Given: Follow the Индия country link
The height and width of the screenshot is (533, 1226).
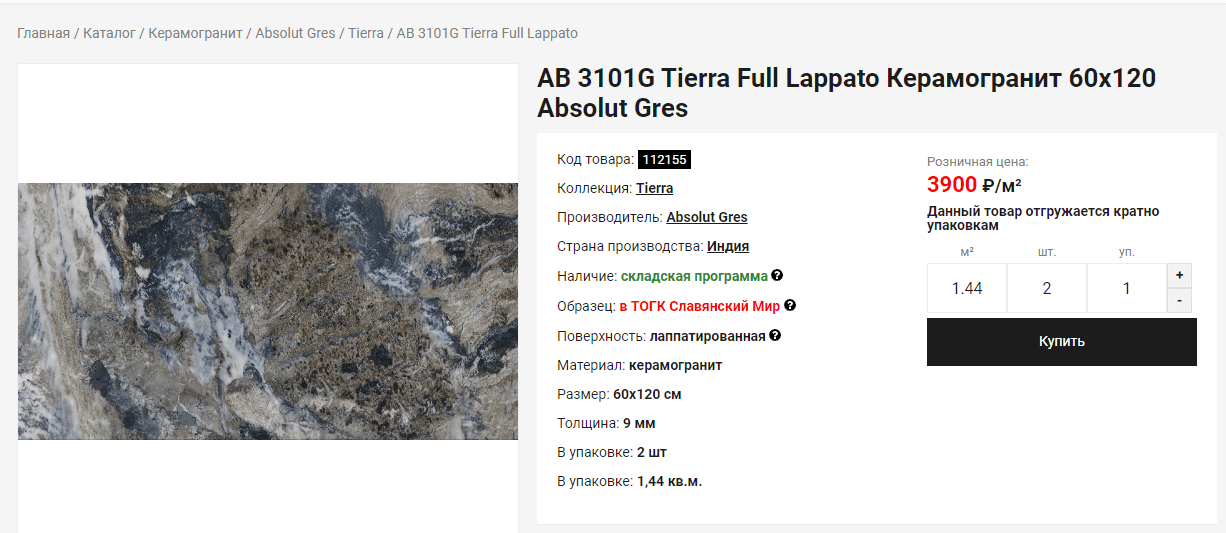Looking at the screenshot, I should pos(728,246).
